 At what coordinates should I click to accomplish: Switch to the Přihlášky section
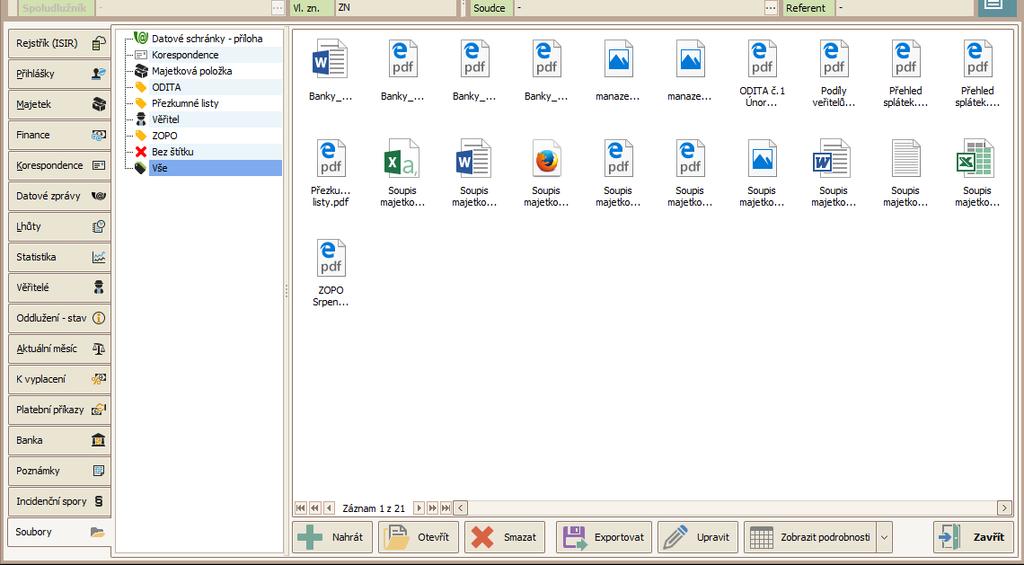tap(59, 74)
